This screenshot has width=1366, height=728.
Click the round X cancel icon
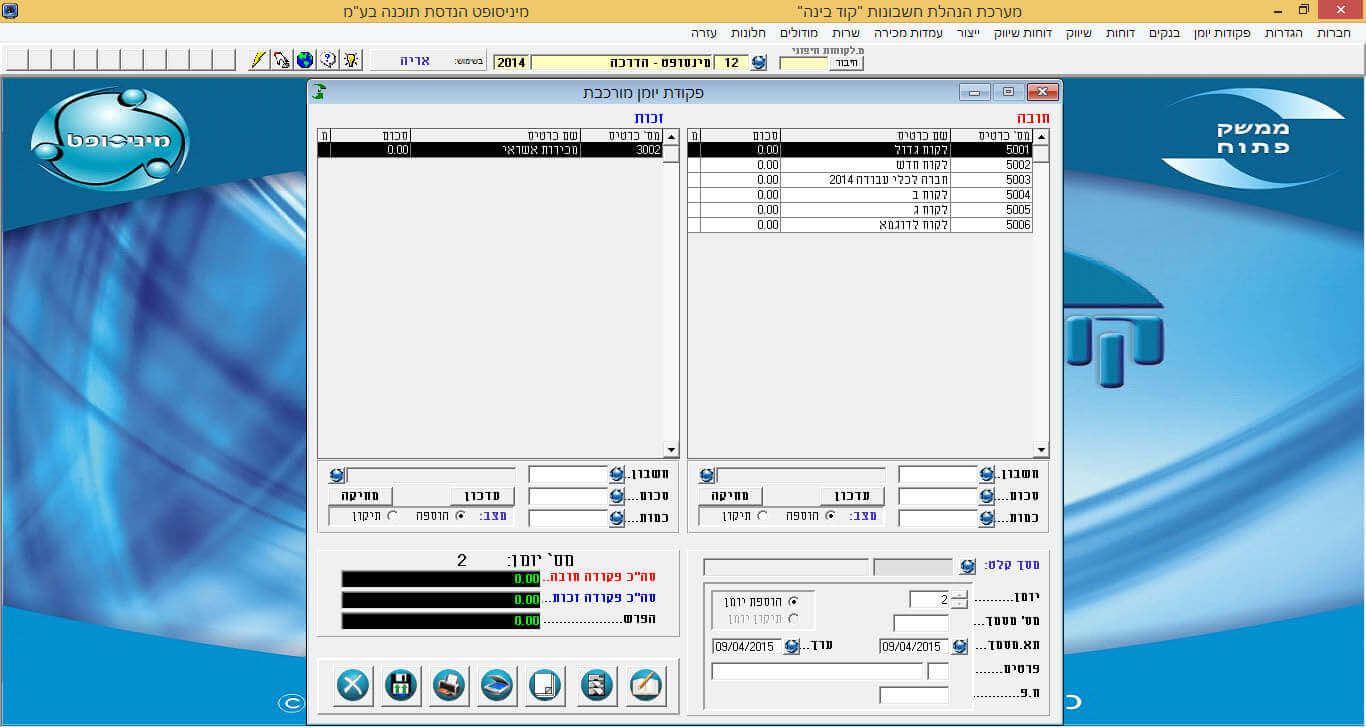[352, 685]
